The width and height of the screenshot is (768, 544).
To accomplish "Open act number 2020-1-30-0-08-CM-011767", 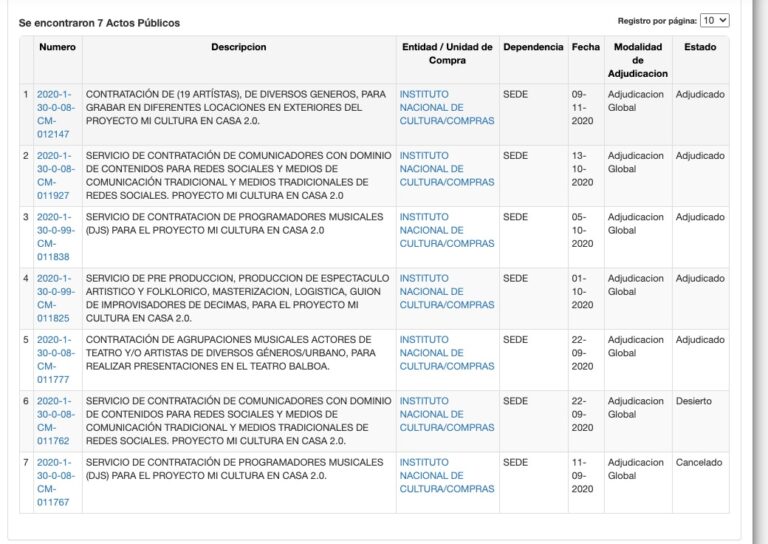I will 55,482.
